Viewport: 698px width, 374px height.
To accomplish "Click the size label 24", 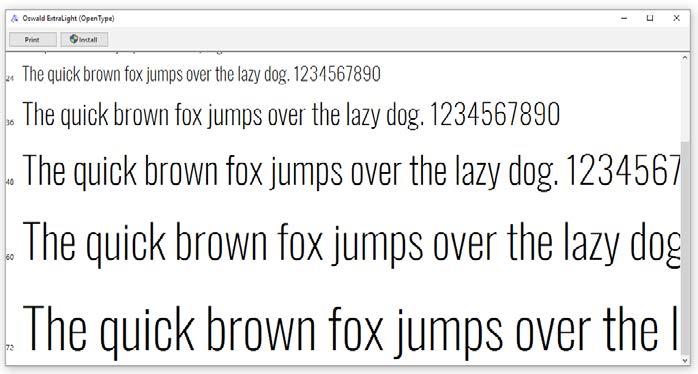I will coord(10,78).
